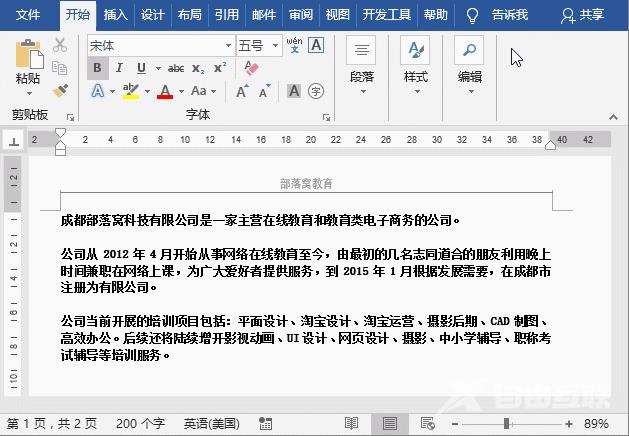Toggle Underline formatting

(x=141, y=68)
